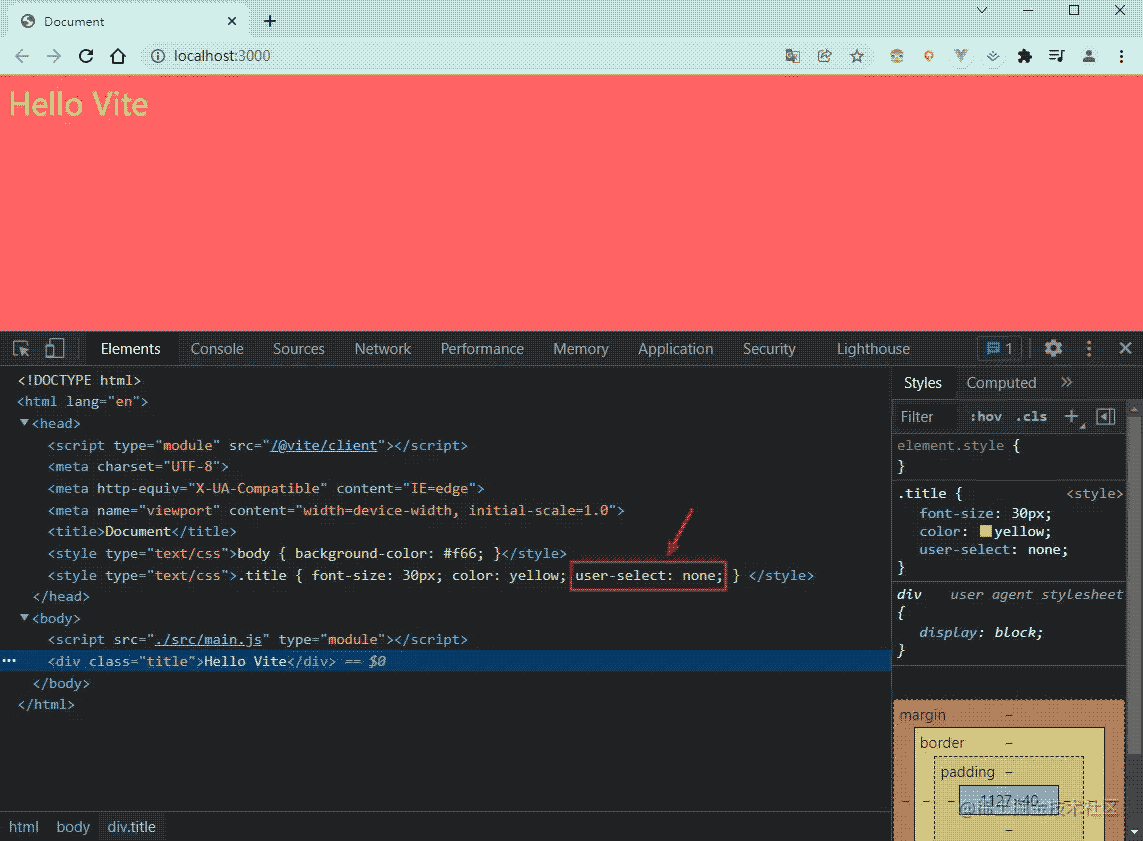The width and height of the screenshot is (1143, 841).
Task: Select the Styles sidebar tab
Action: tap(923, 383)
